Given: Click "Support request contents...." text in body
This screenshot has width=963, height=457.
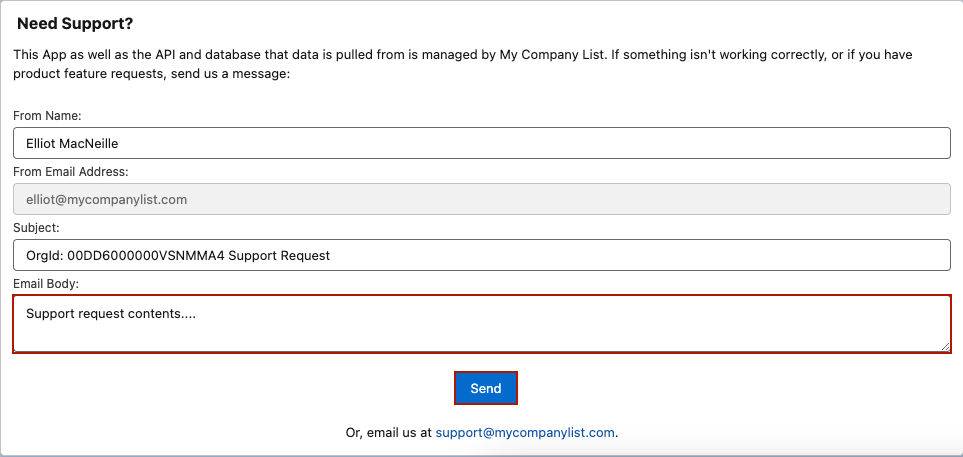Looking at the screenshot, I should click(x=111, y=313).
